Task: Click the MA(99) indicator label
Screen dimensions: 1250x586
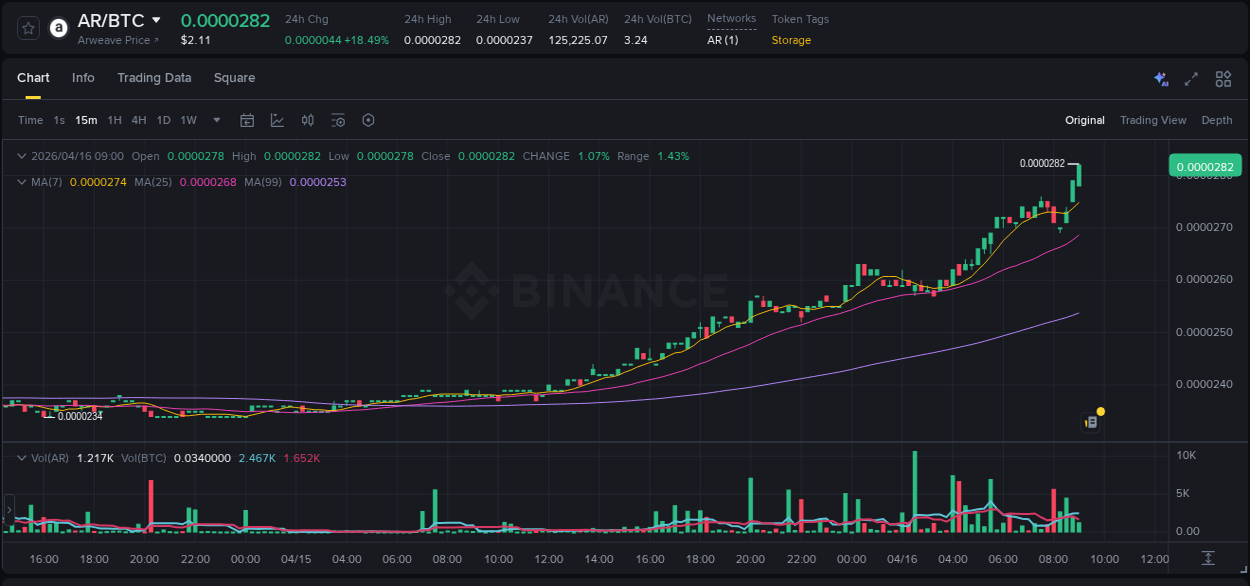Action: point(263,182)
